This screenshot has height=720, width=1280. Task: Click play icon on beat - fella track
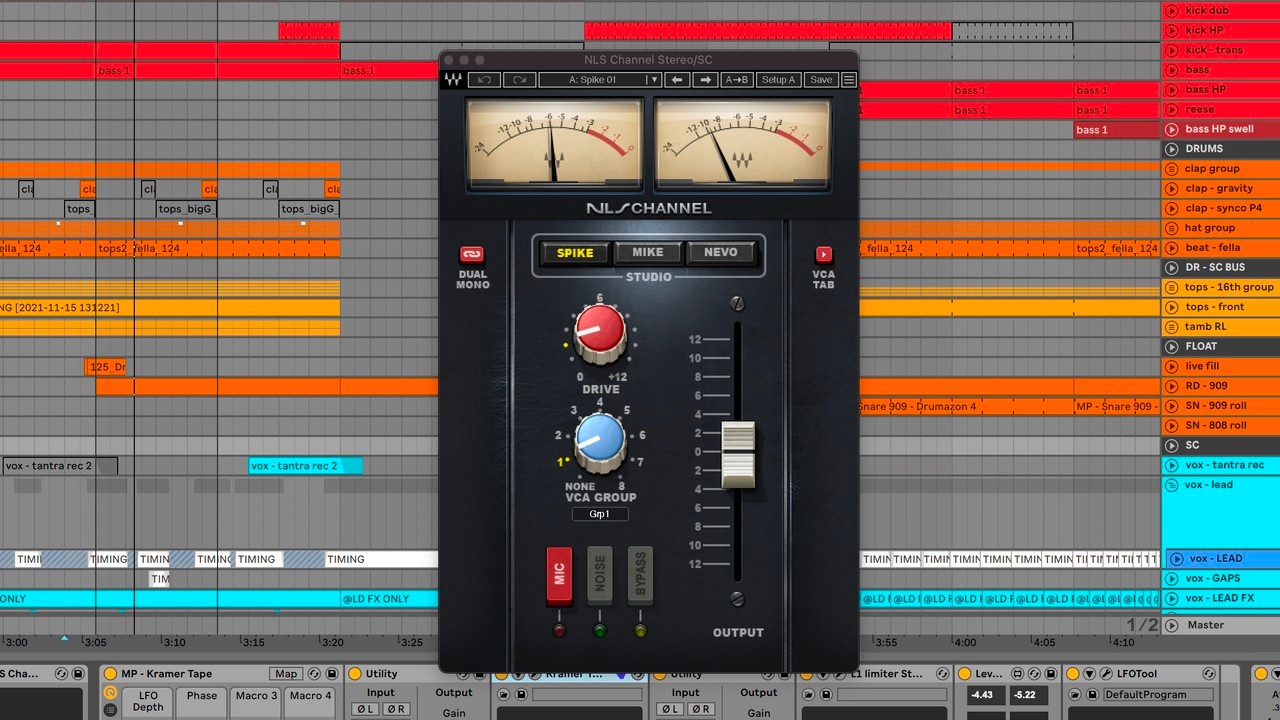pos(1171,248)
